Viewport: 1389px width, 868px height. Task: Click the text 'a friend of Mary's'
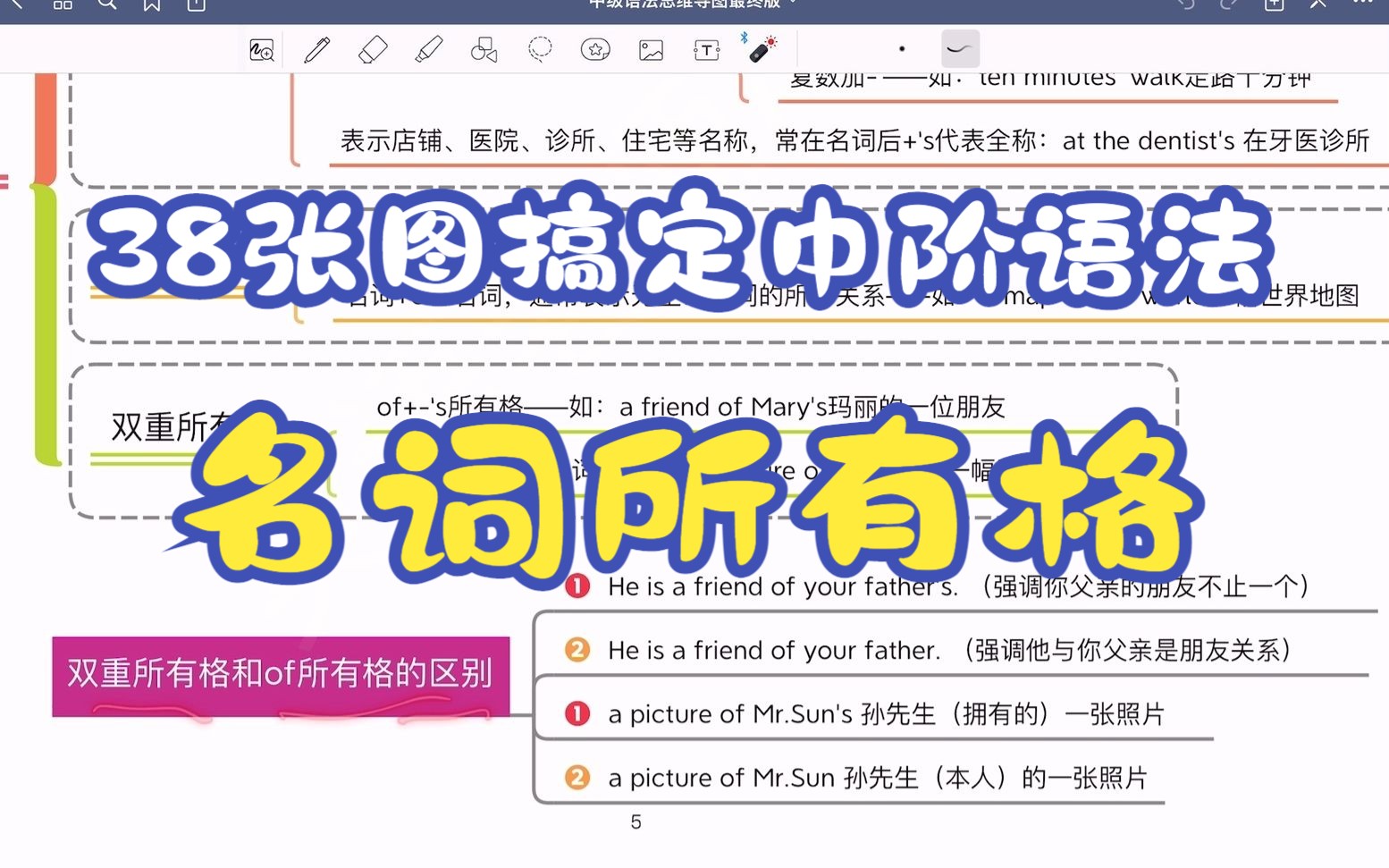click(x=723, y=407)
